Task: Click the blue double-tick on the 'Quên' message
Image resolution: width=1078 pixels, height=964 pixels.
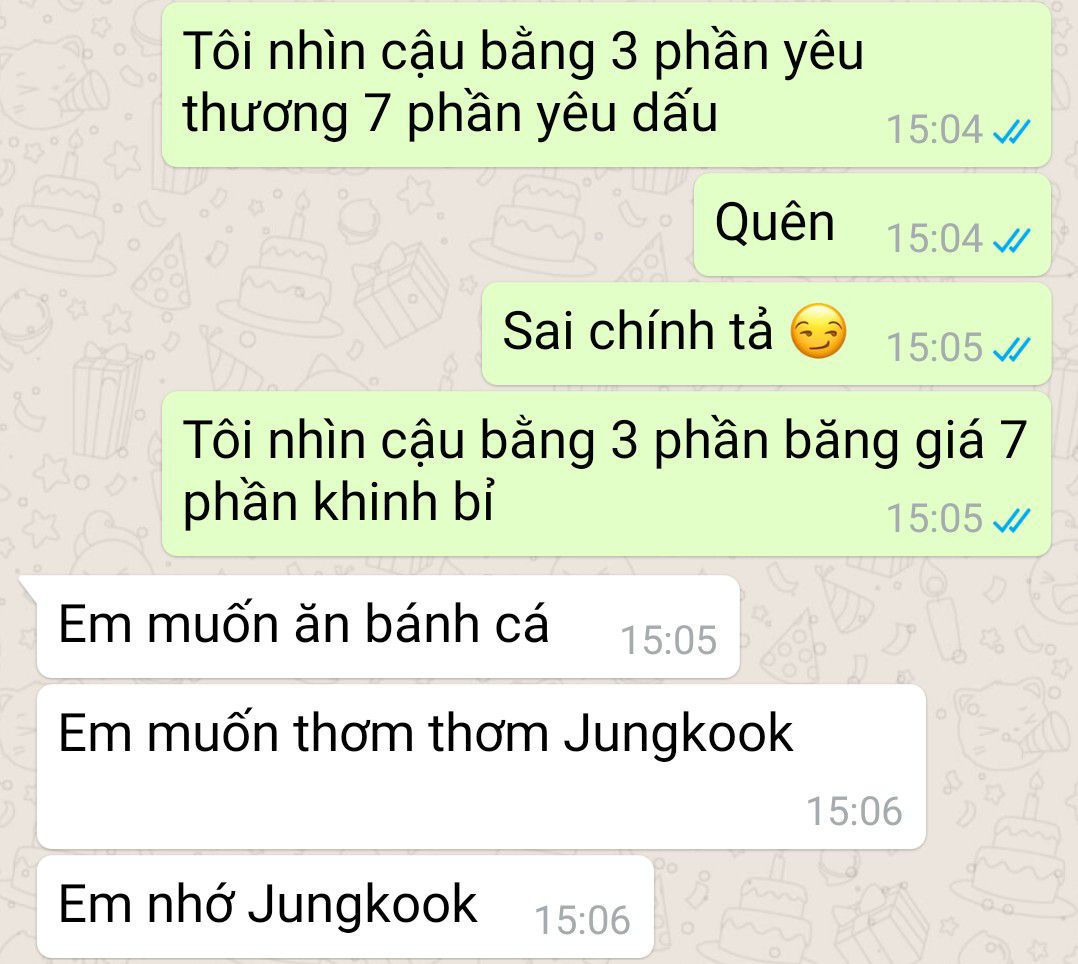Action: 1012,240
